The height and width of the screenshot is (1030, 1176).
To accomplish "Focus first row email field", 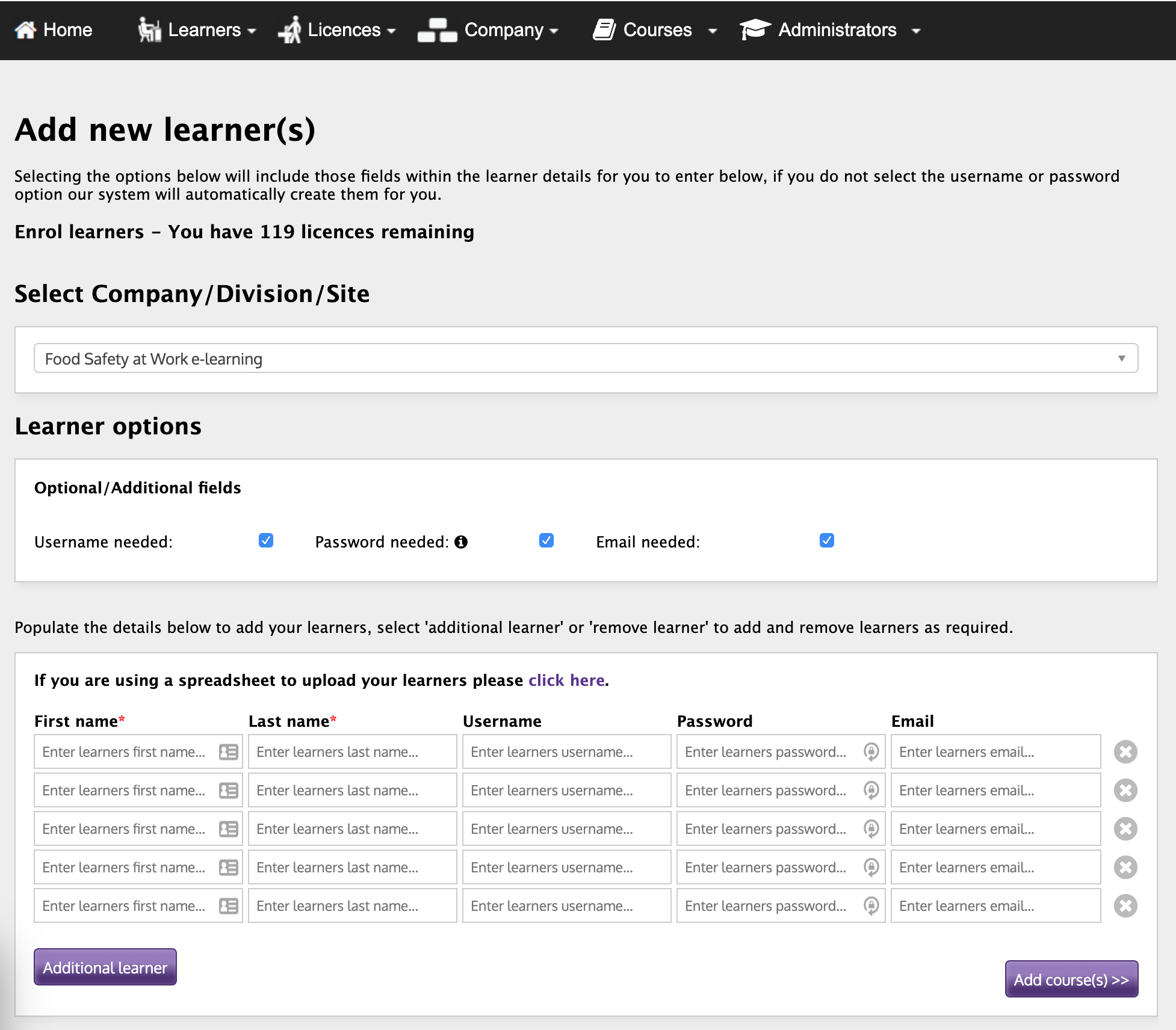I will (x=996, y=752).
